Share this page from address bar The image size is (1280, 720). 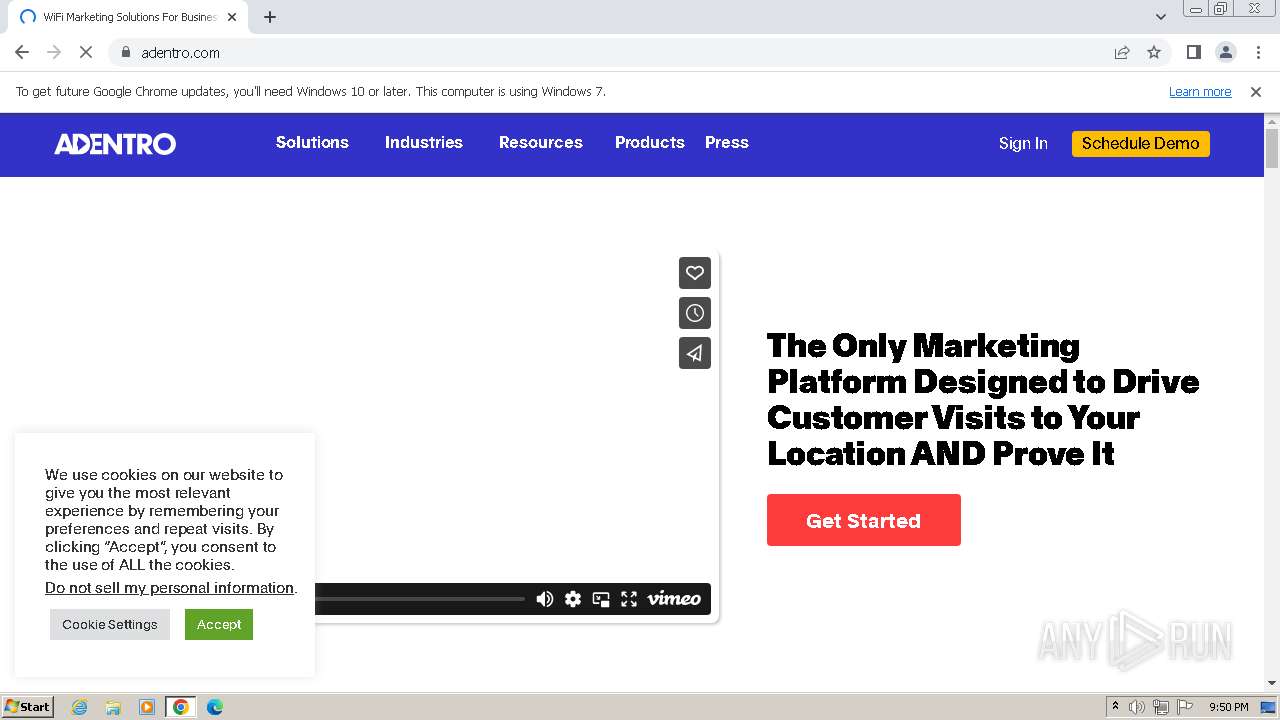(x=1122, y=52)
